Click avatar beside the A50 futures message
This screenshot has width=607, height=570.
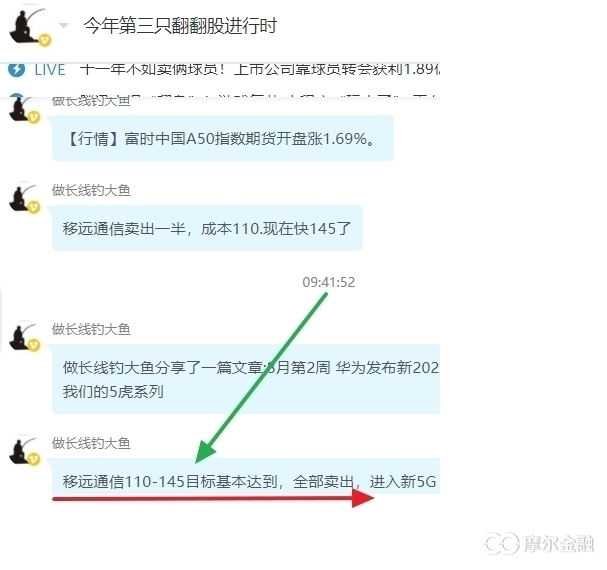pyautogui.click(x=24, y=108)
